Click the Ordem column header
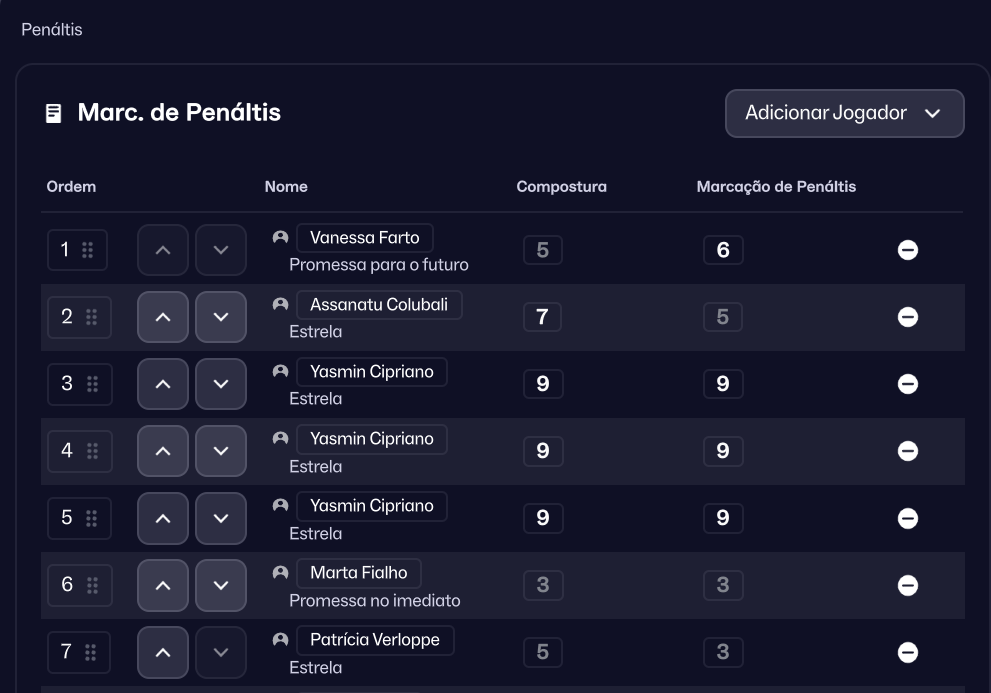 tap(71, 187)
